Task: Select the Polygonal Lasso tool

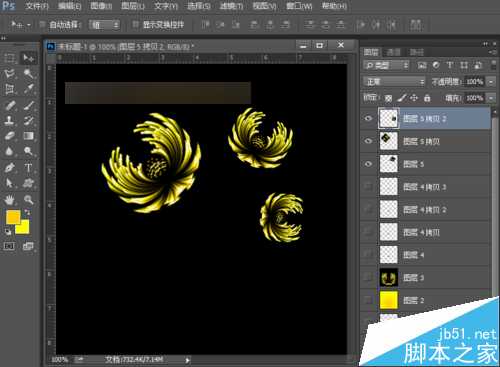Action: click(10, 73)
